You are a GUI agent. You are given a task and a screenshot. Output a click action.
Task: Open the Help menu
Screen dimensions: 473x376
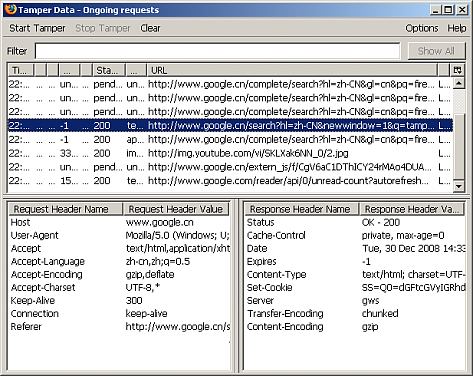457,28
